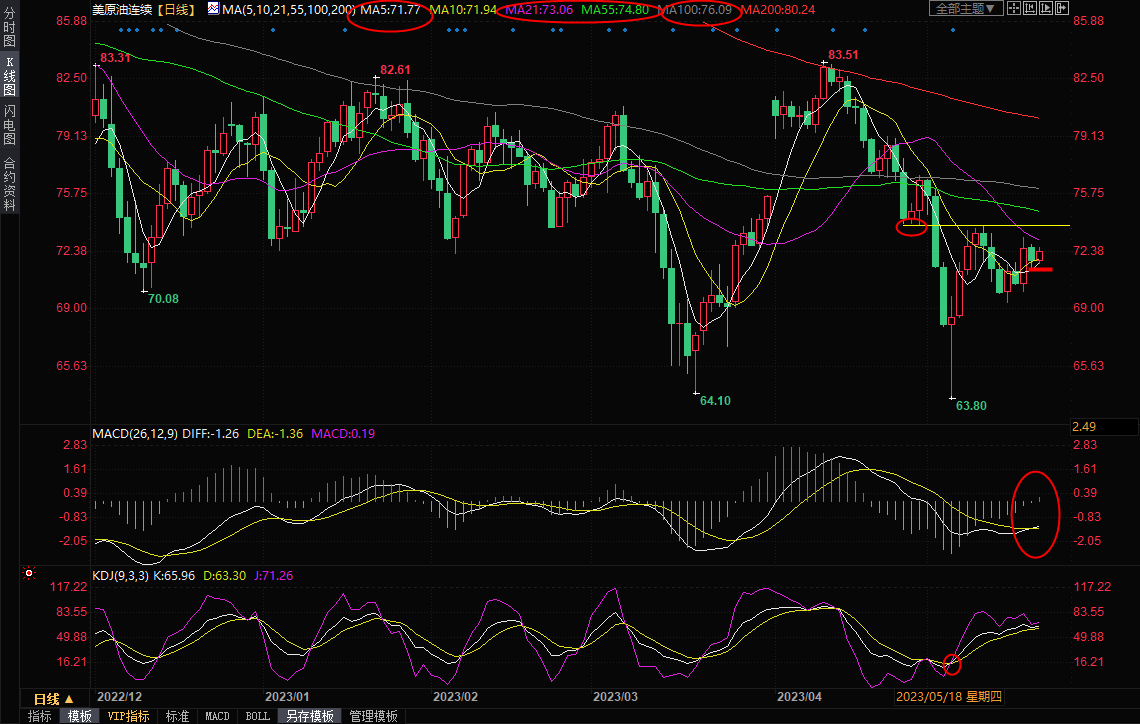
Task: Click the 另存模板 button
Action: (x=309, y=716)
